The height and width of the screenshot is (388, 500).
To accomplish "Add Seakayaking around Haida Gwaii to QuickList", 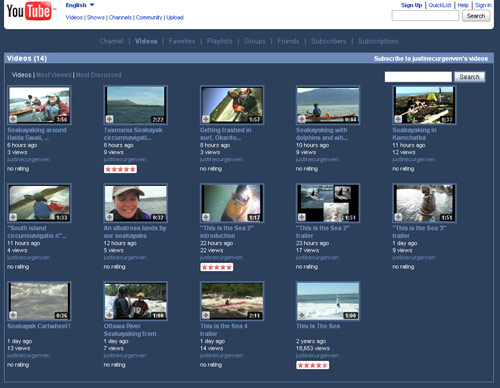I will (x=13, y=119).
